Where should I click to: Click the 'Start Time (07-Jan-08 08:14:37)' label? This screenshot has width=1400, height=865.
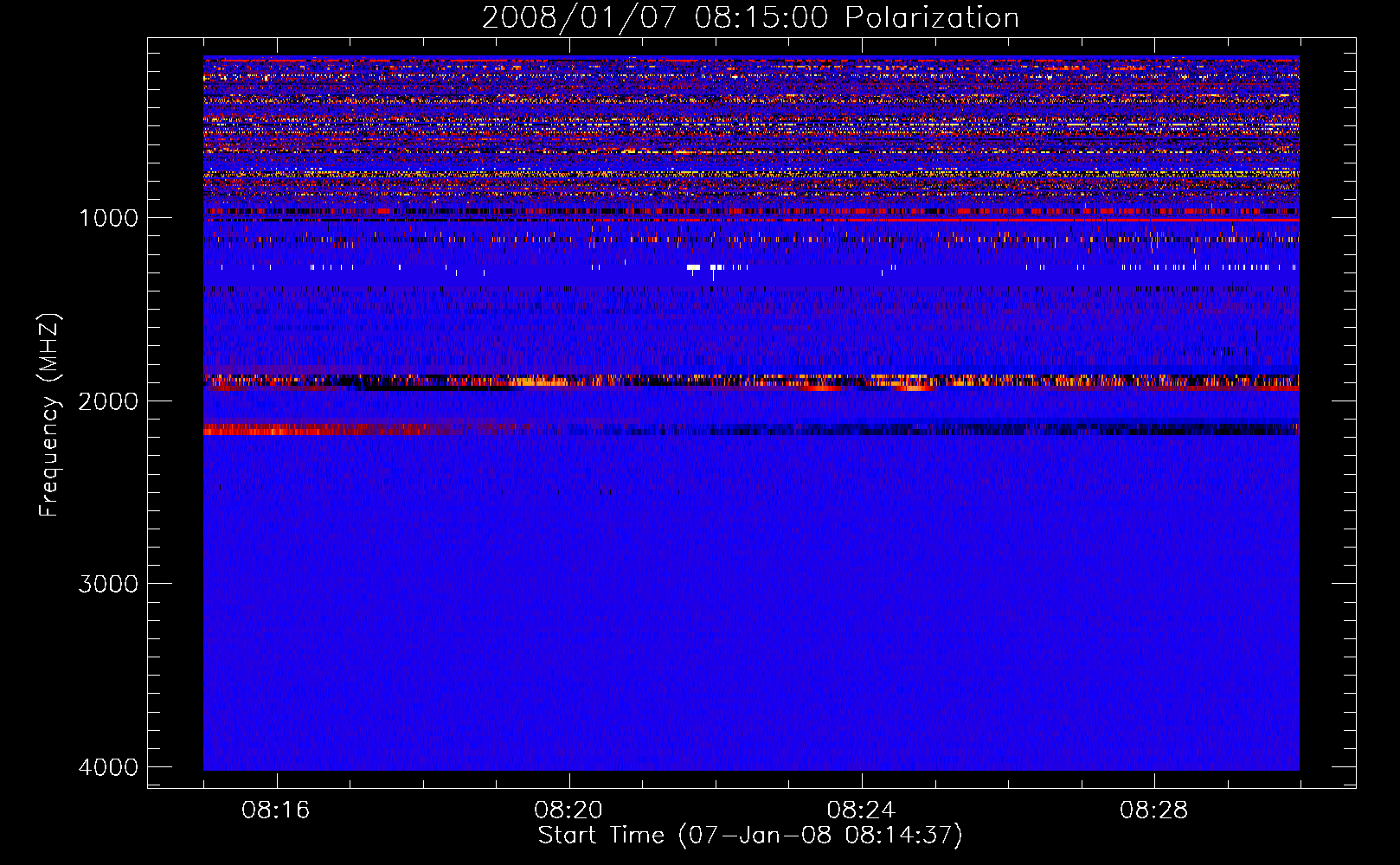point(750,836)
